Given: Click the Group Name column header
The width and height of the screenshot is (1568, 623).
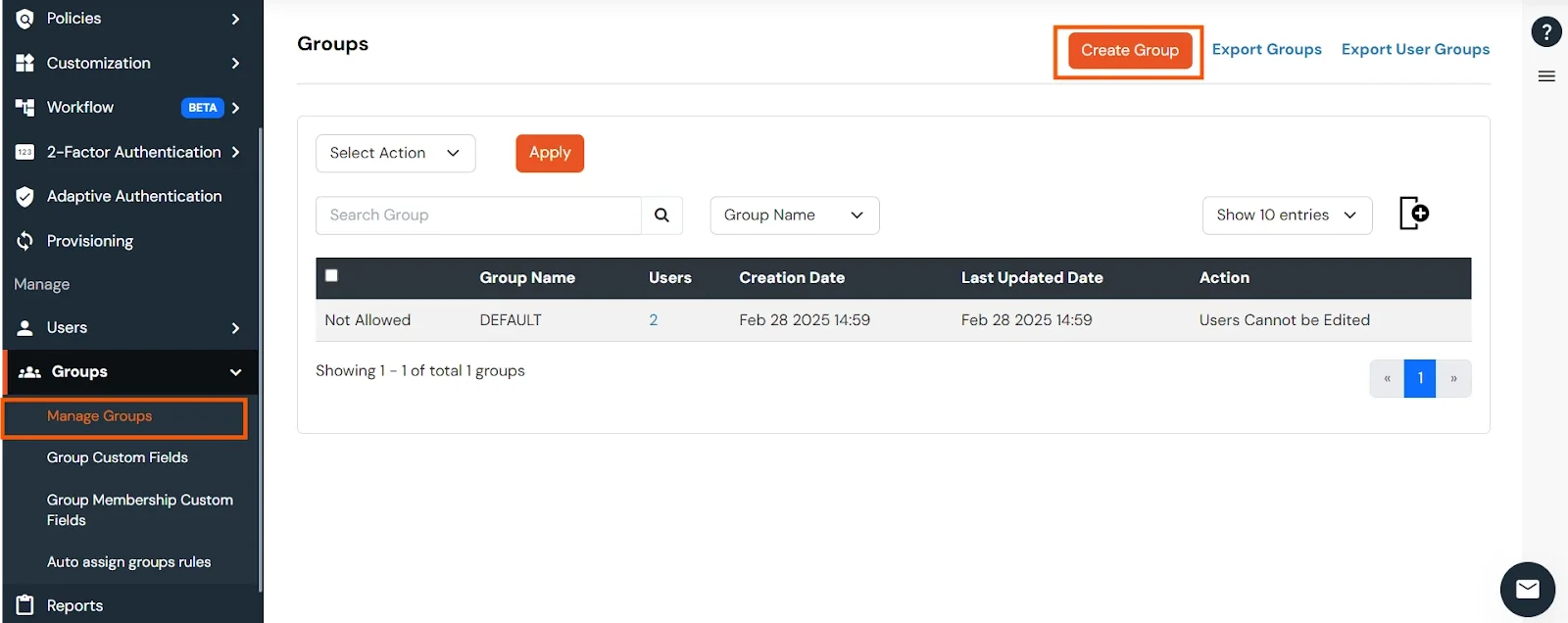Looking at the screenshot, I should tap(527, 278).
